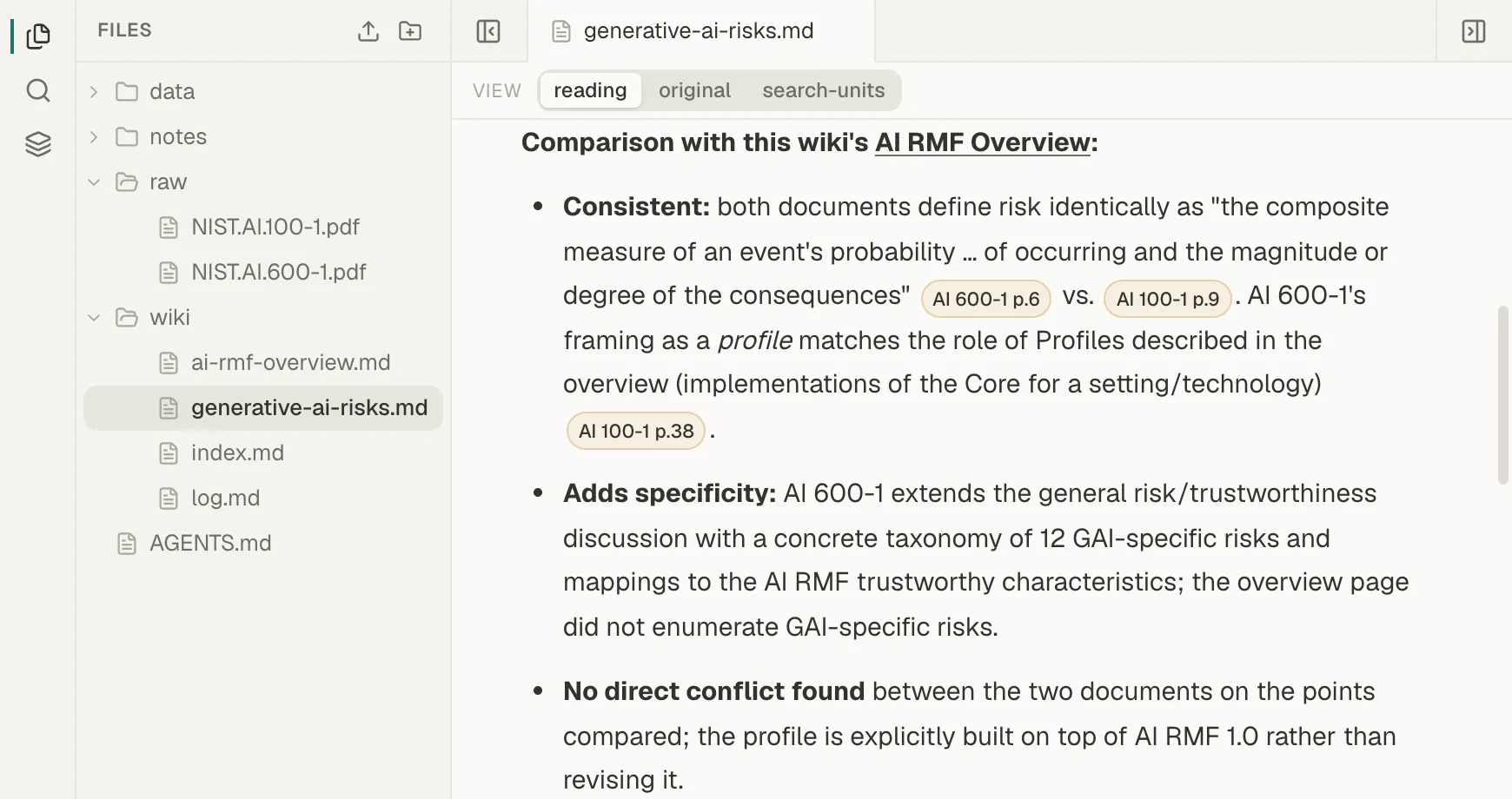Click the NIST.AI.100-1.pdf file icon
This screenshot has height=799, width=1512.
pos(169,228)
